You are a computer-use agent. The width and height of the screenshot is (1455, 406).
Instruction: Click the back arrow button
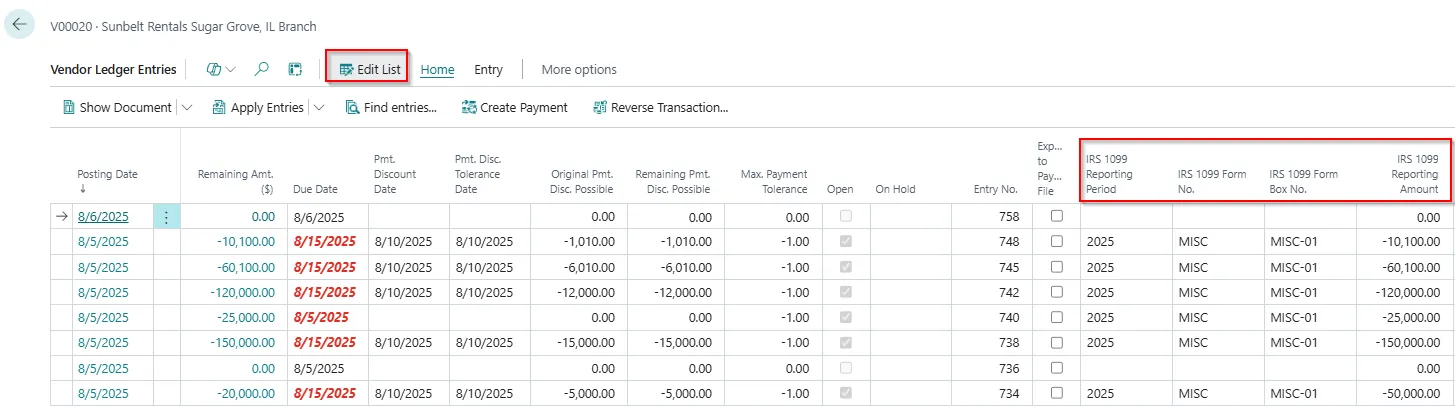19,25
